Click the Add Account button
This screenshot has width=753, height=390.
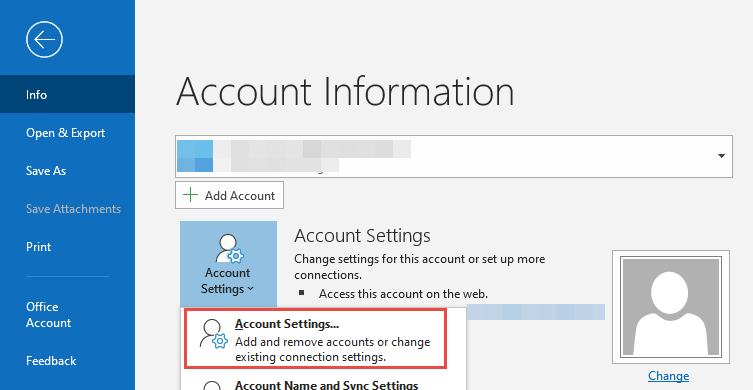(229, 195)
